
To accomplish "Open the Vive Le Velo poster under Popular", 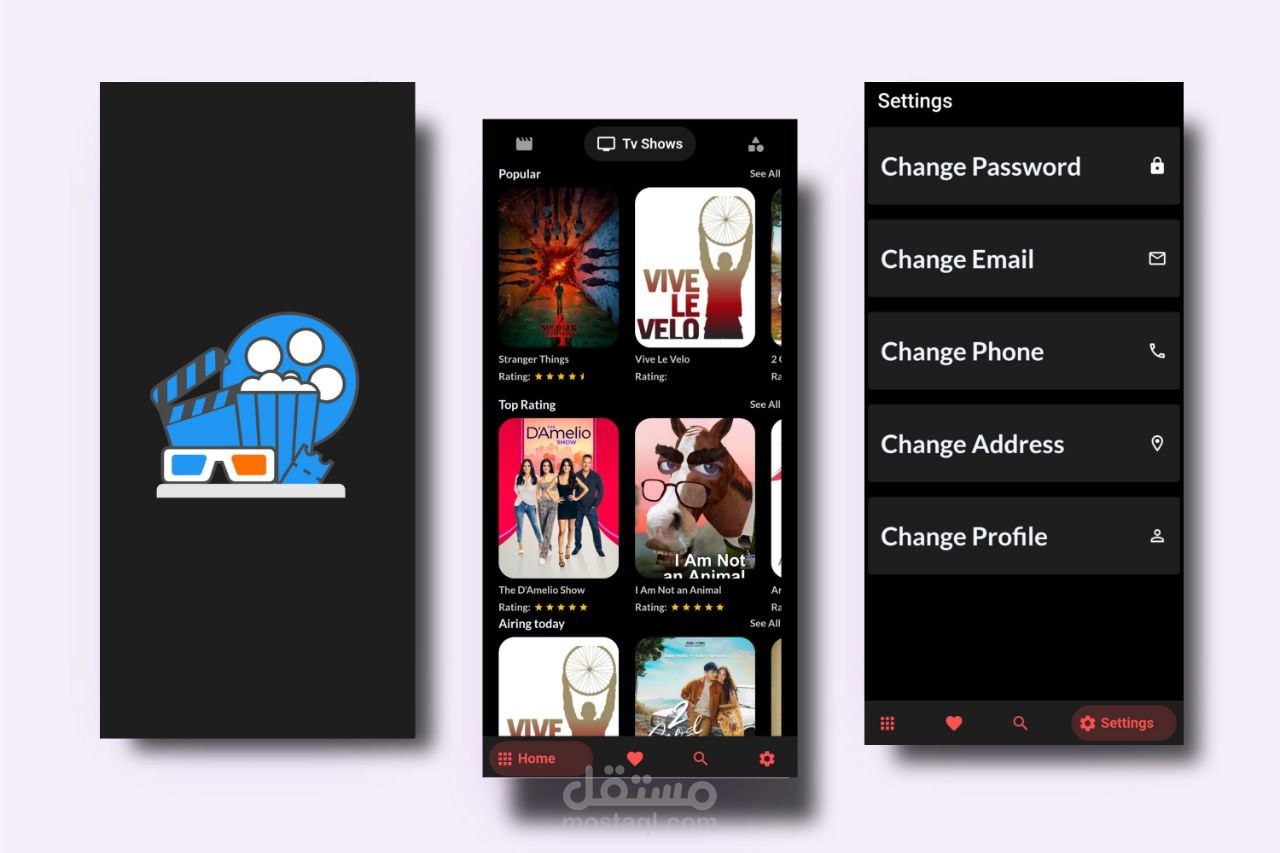I will pyautogui.click(x=695, y=268).
